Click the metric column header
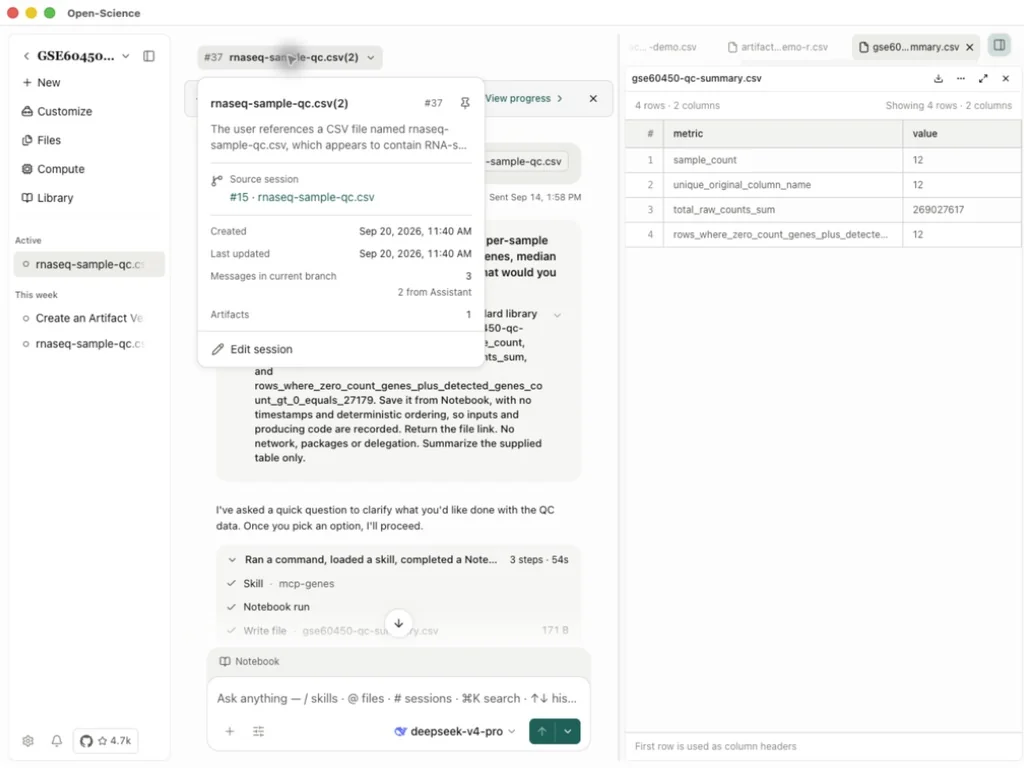 click(783, 133)
